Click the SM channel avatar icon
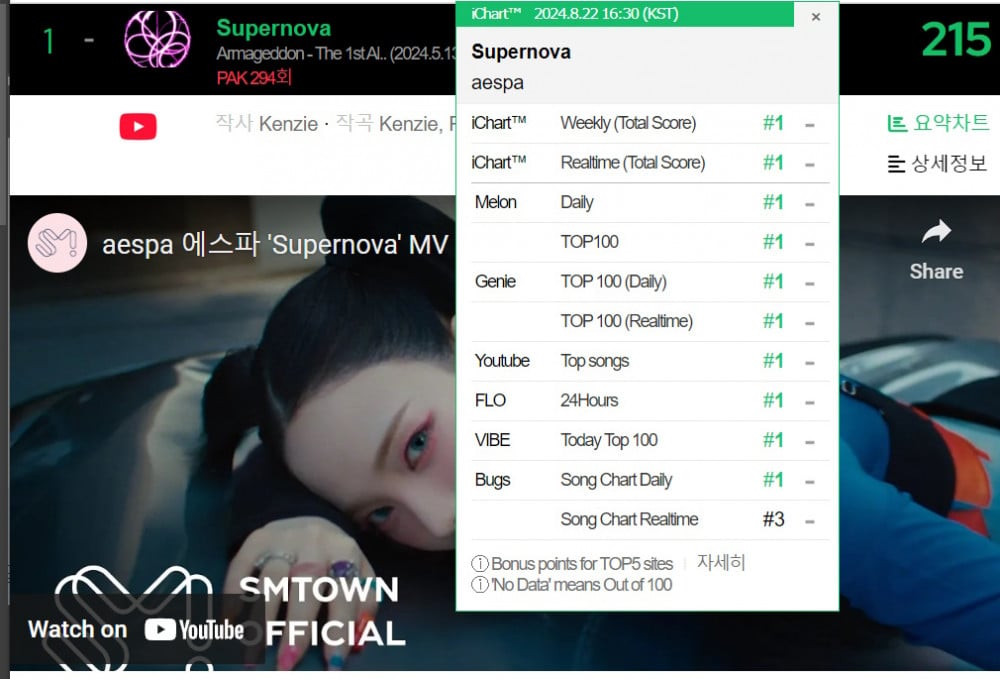The image size is (1000, 679). pos(57,243)
